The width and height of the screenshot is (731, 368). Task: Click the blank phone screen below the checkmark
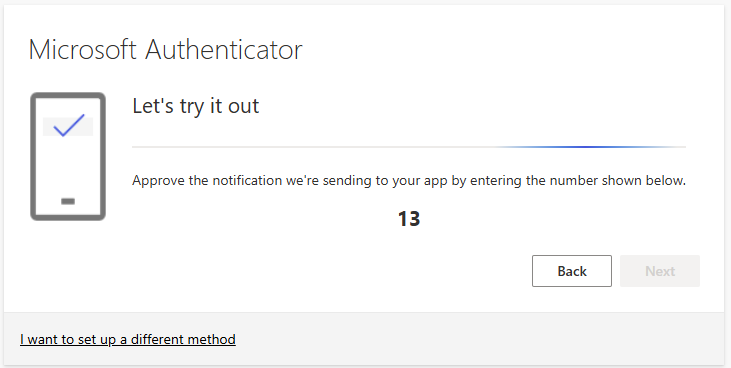click(x=68, y=166)
